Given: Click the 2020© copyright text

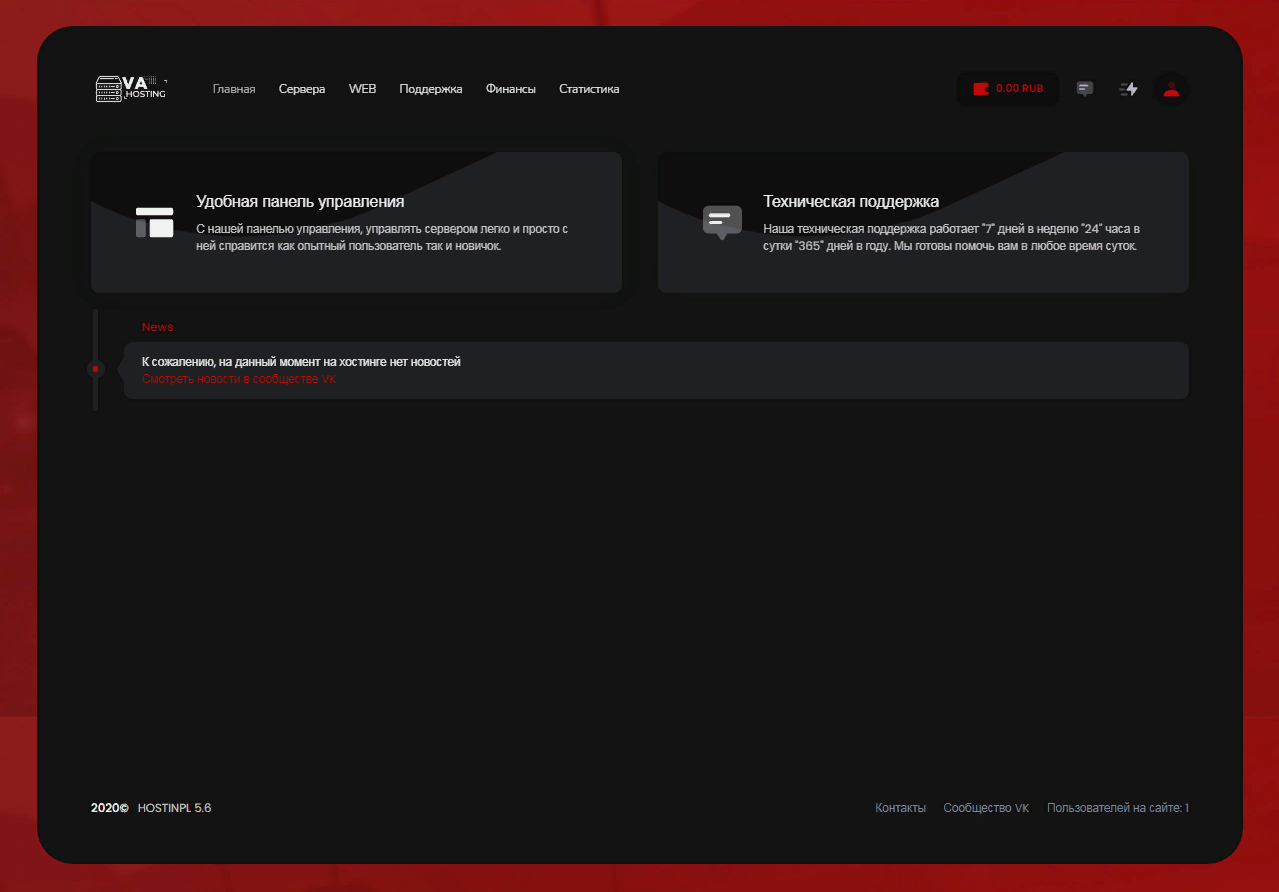Looking at the screenshot, I should pyautogui.click(x=110, y=808).
